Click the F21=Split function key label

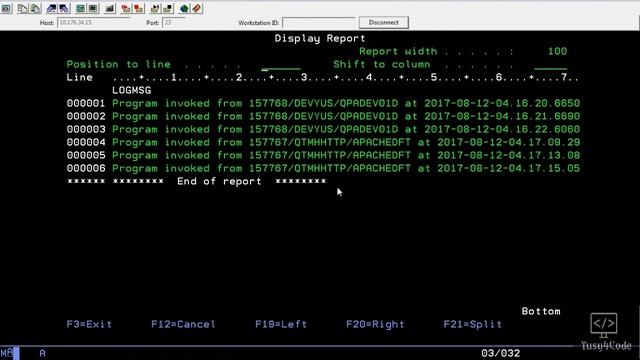tap(473, 324)
